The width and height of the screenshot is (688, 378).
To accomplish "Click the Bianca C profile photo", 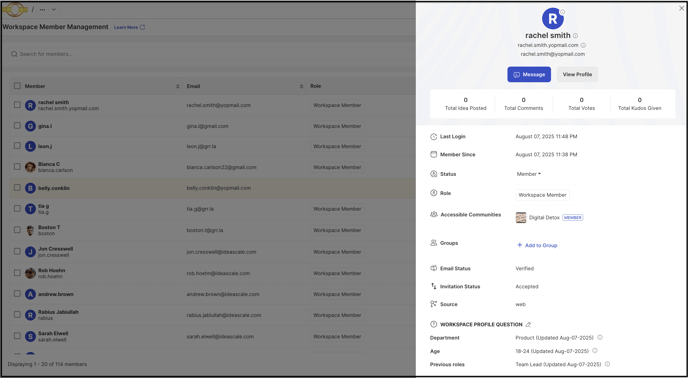I will tap(30, 167).
